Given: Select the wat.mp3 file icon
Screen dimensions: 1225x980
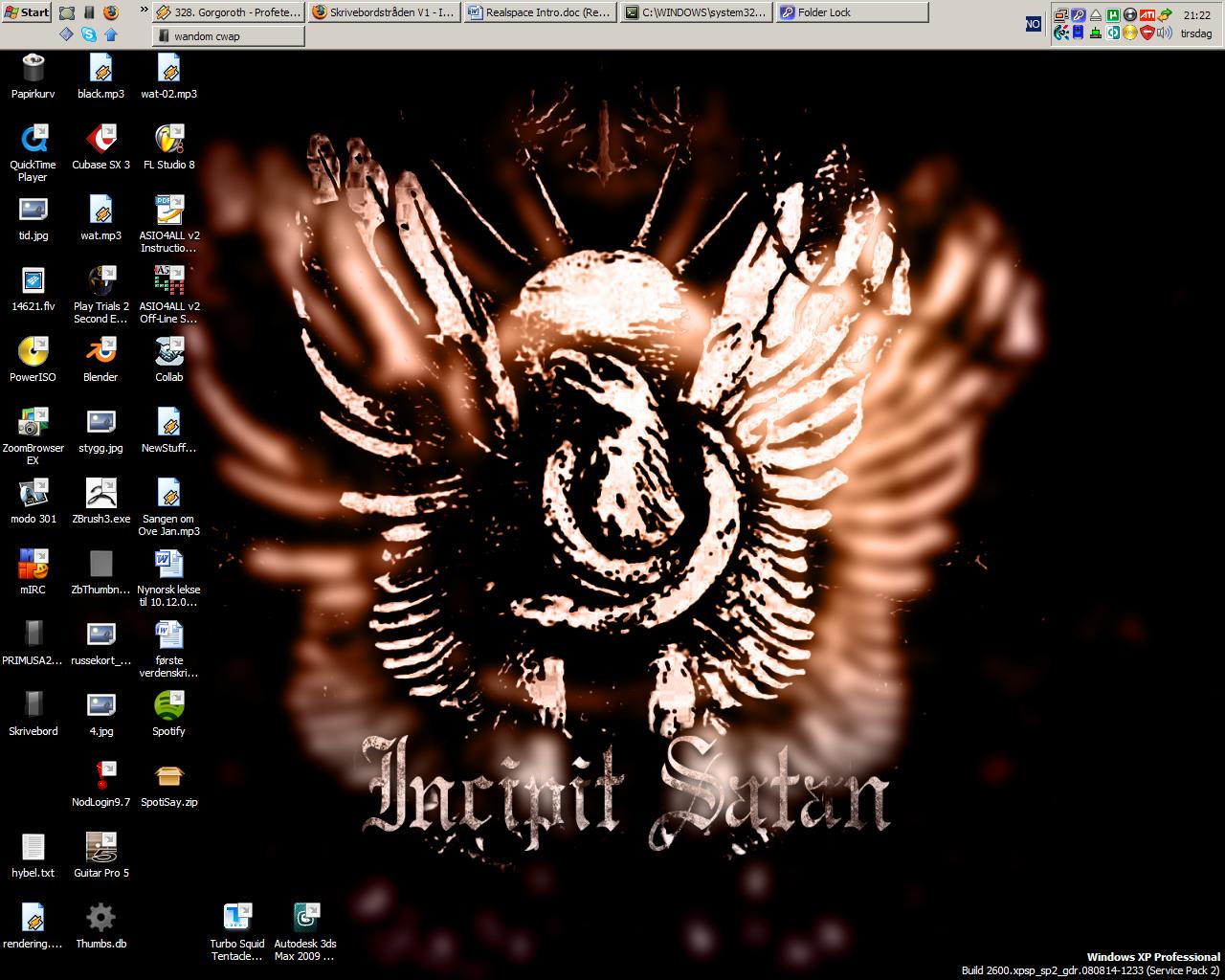Looking at the screenshot, I should click(x=100, y=218).
